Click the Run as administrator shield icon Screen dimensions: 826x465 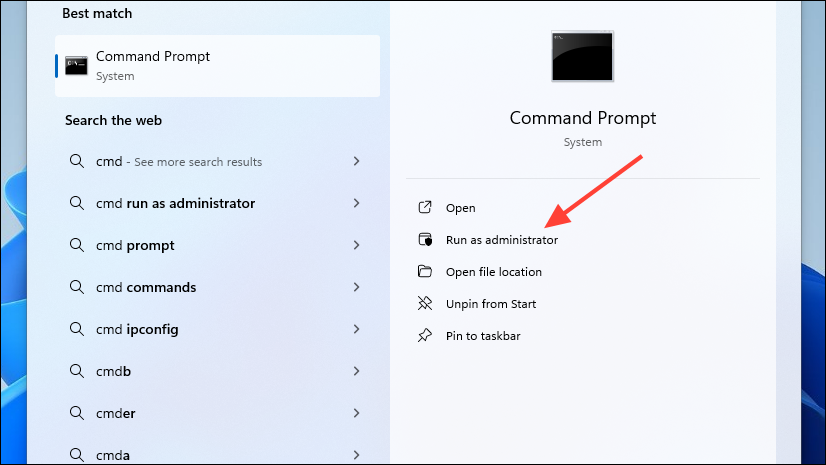pyautogui.click(x=425, y=240)
